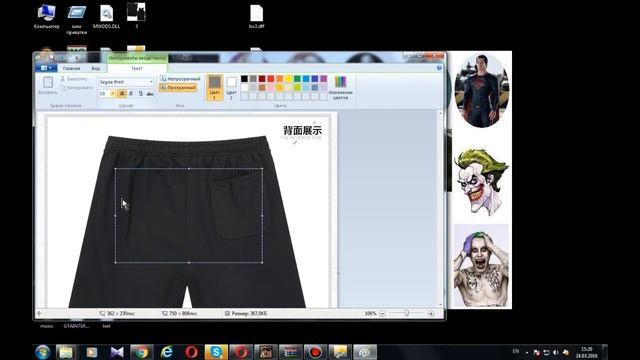Click the file size Размер status entry

click(246, 313)
